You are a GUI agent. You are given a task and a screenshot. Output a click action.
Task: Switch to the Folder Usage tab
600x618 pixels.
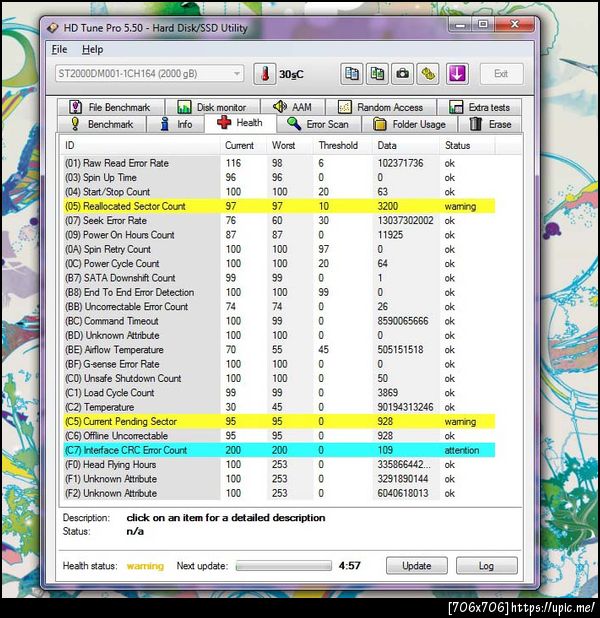pyautogui.click(x=410, y=124)
